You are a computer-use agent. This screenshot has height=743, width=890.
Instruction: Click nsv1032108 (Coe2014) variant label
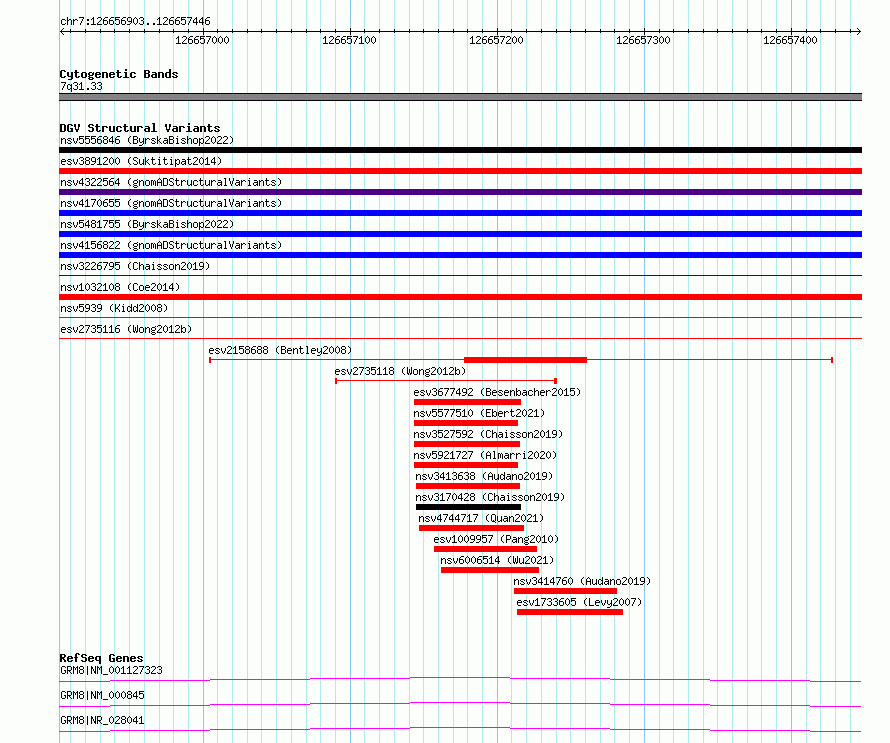coord(120,287)
